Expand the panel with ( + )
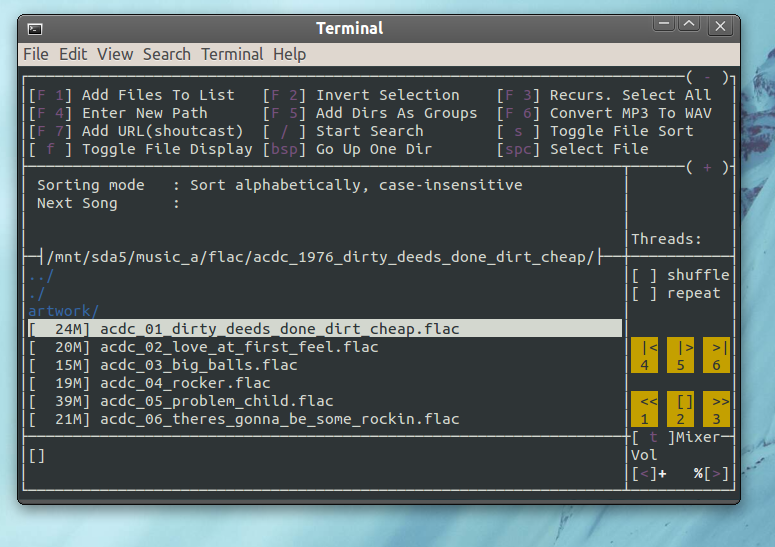Image resolution: width=775 pixels, height=547 pixels. coord(707,167)
